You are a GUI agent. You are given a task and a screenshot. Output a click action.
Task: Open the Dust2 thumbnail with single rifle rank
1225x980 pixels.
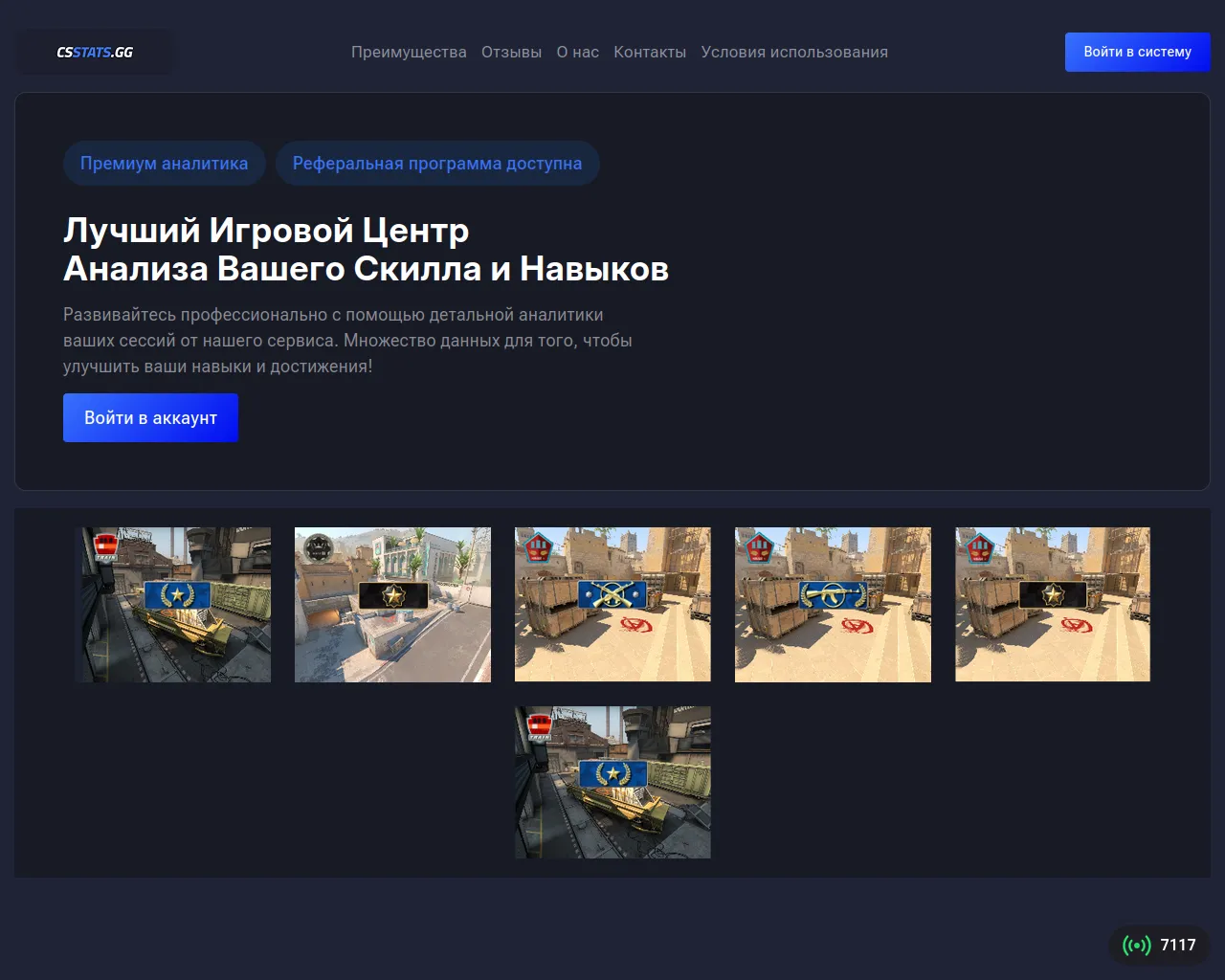pos(833,605)
